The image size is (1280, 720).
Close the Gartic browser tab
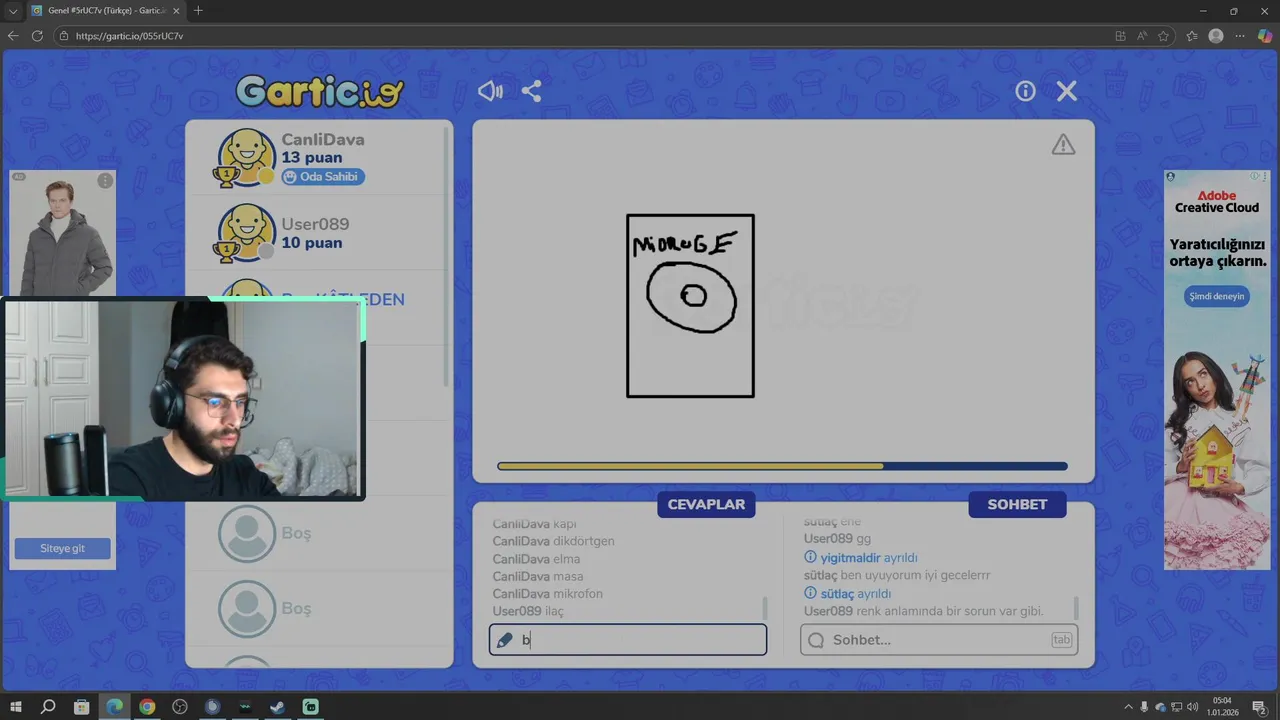click(176, 11)
